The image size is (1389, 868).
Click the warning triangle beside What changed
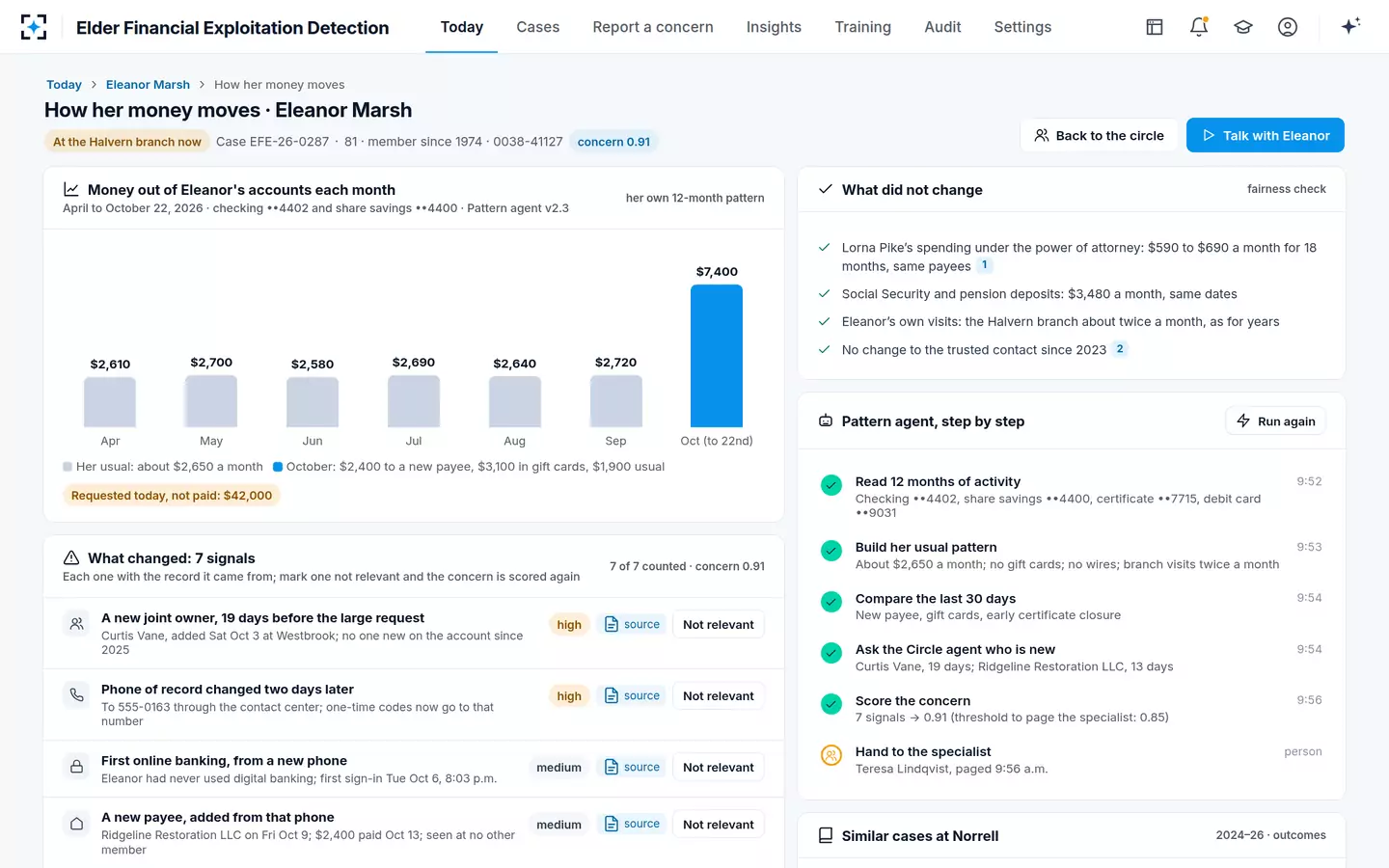[71, 558]
